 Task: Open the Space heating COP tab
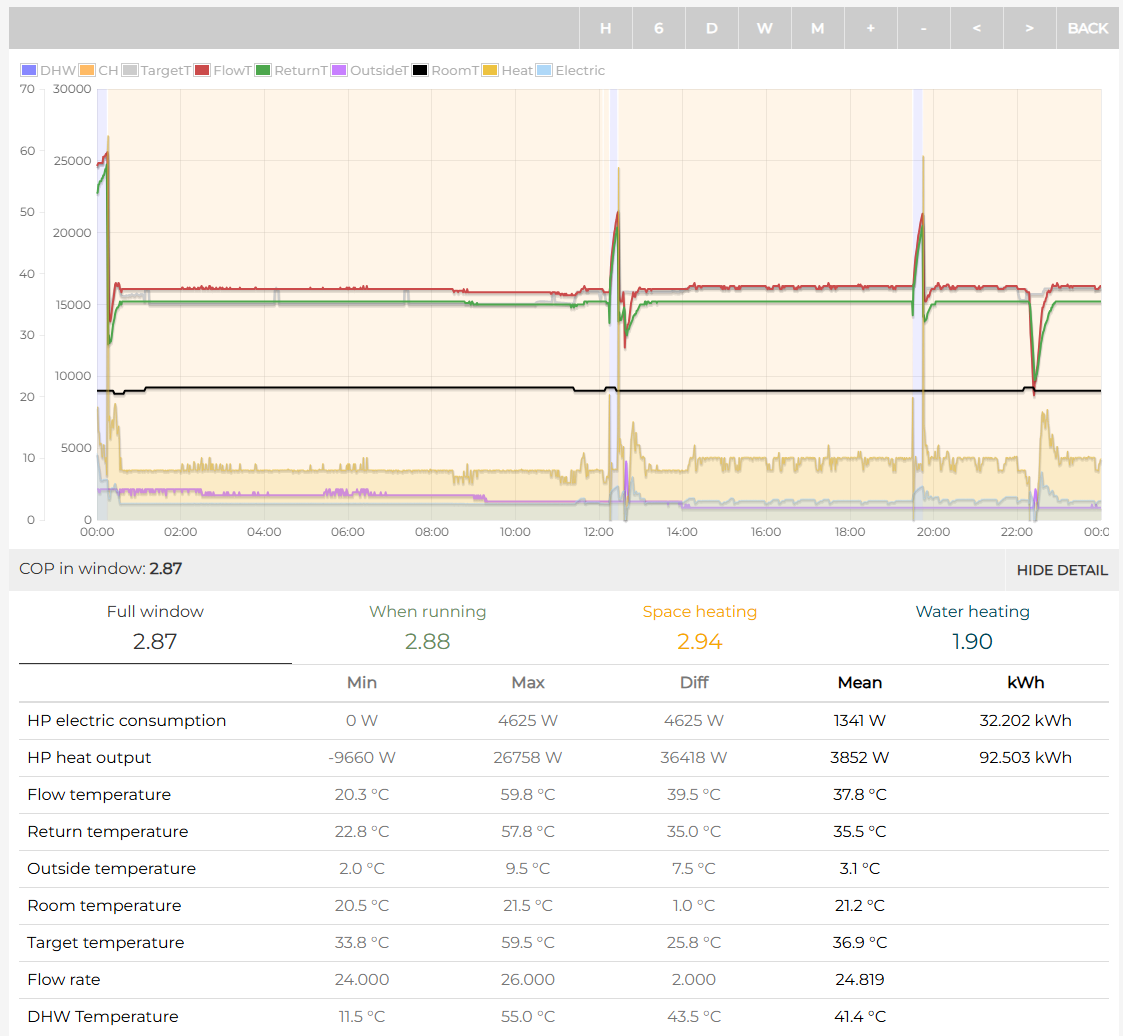(x=699, y=627)
